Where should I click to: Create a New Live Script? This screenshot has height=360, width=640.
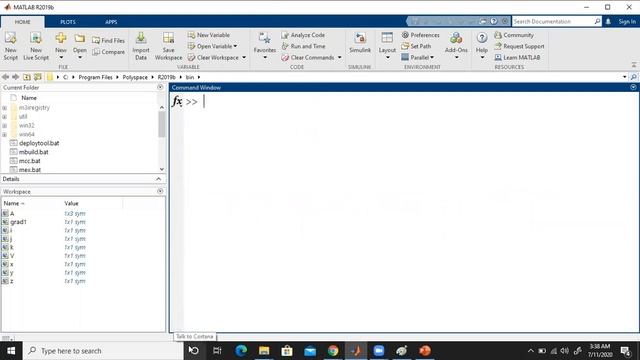pos(36,47)
